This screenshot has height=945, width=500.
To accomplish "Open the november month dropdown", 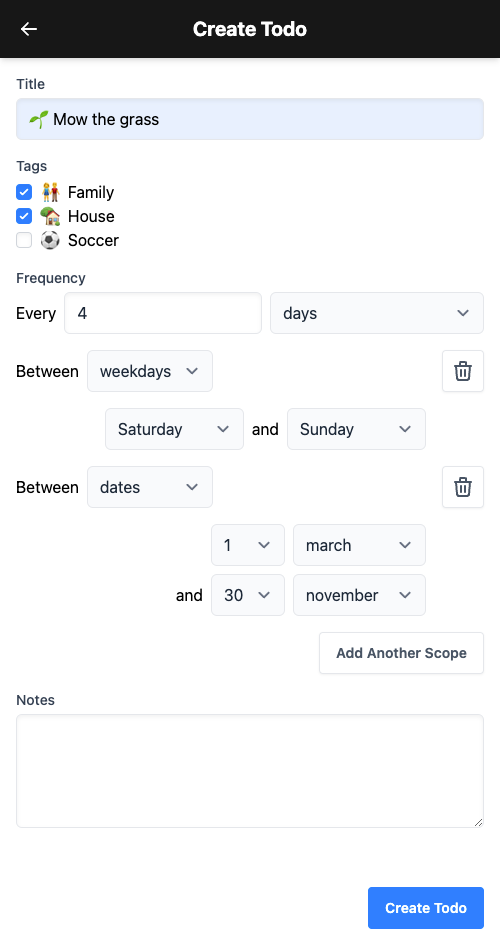I will click(359, 595).
